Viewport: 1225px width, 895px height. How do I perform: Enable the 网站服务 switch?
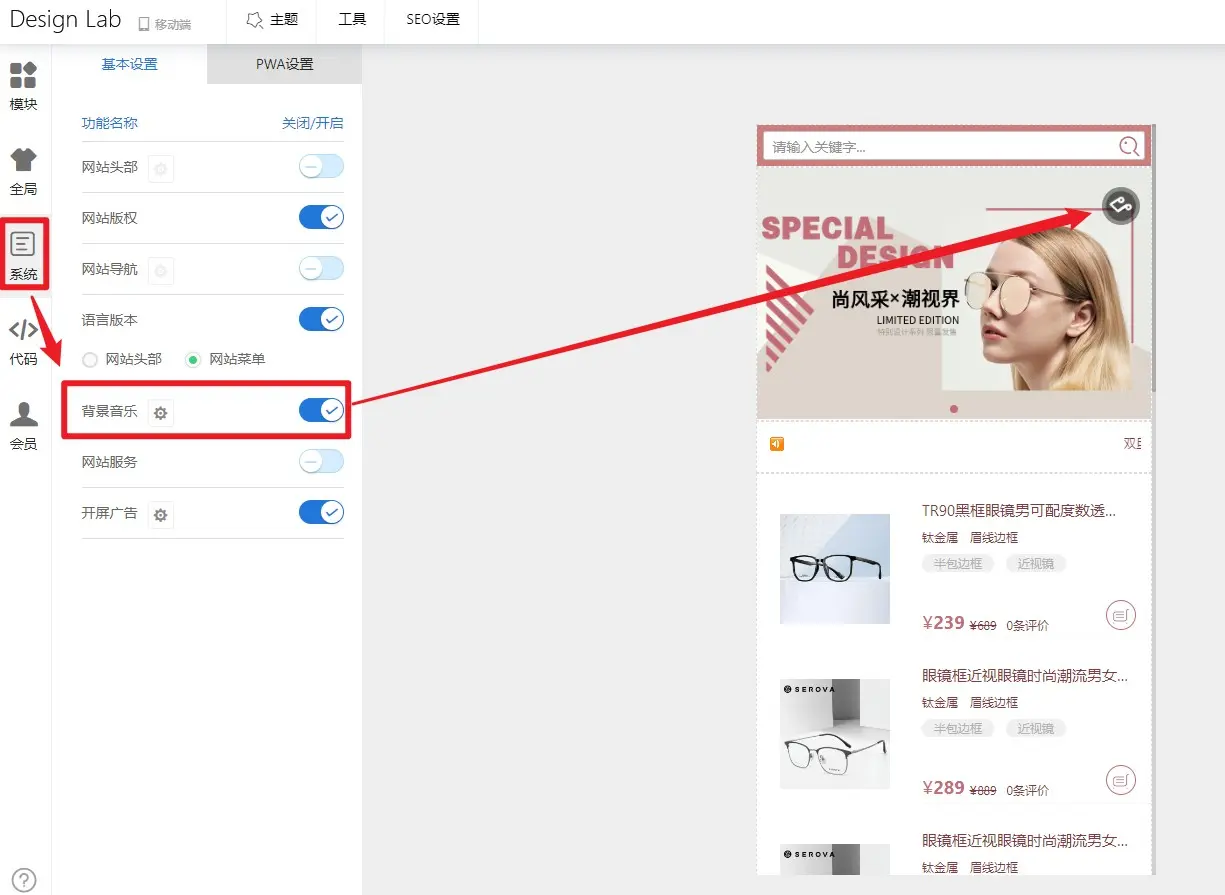[321, 461]
